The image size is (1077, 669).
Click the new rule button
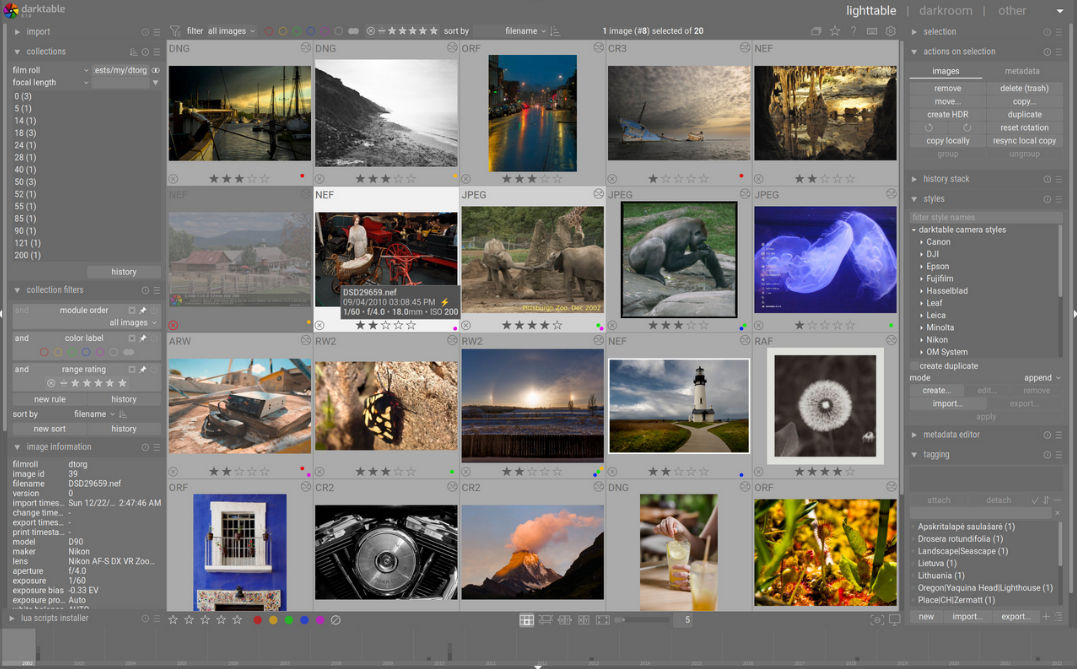coord(50,399)
